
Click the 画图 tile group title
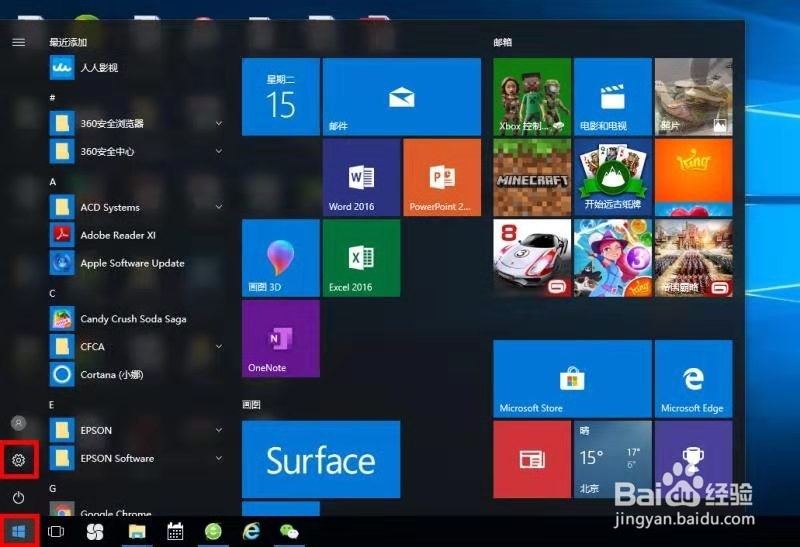(x=252, y=405)
